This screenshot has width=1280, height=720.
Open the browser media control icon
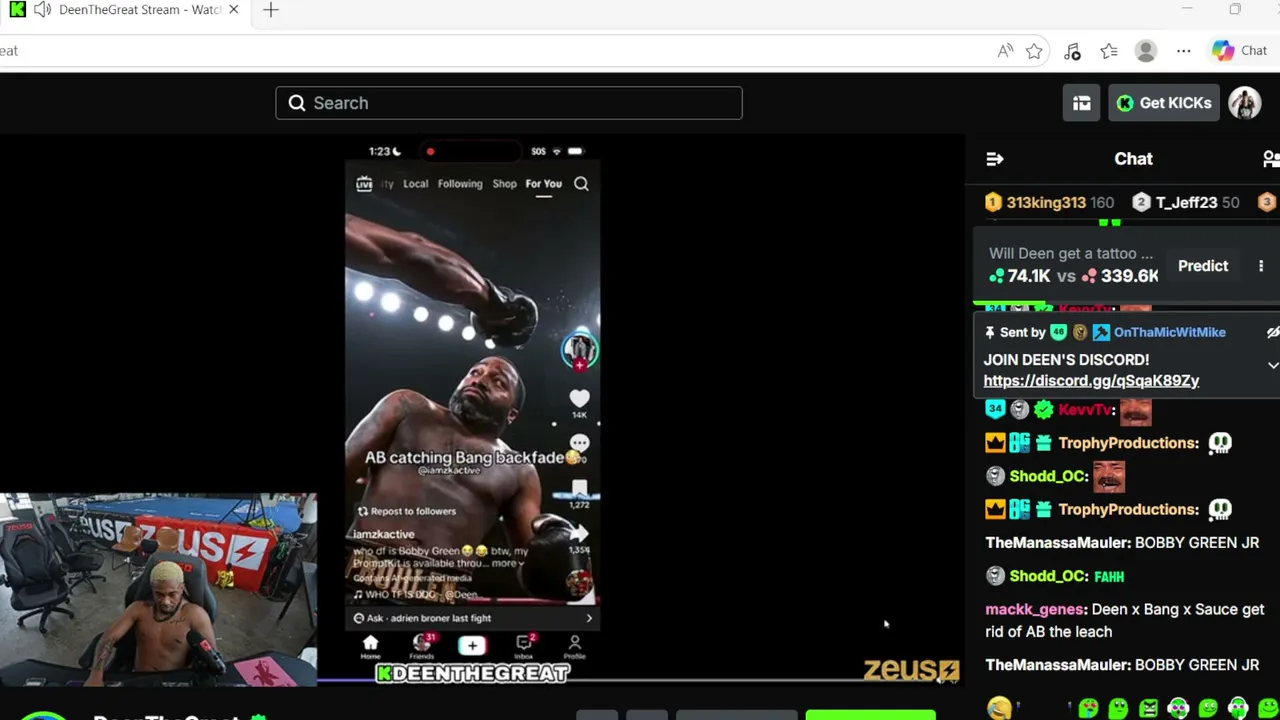1072,51
